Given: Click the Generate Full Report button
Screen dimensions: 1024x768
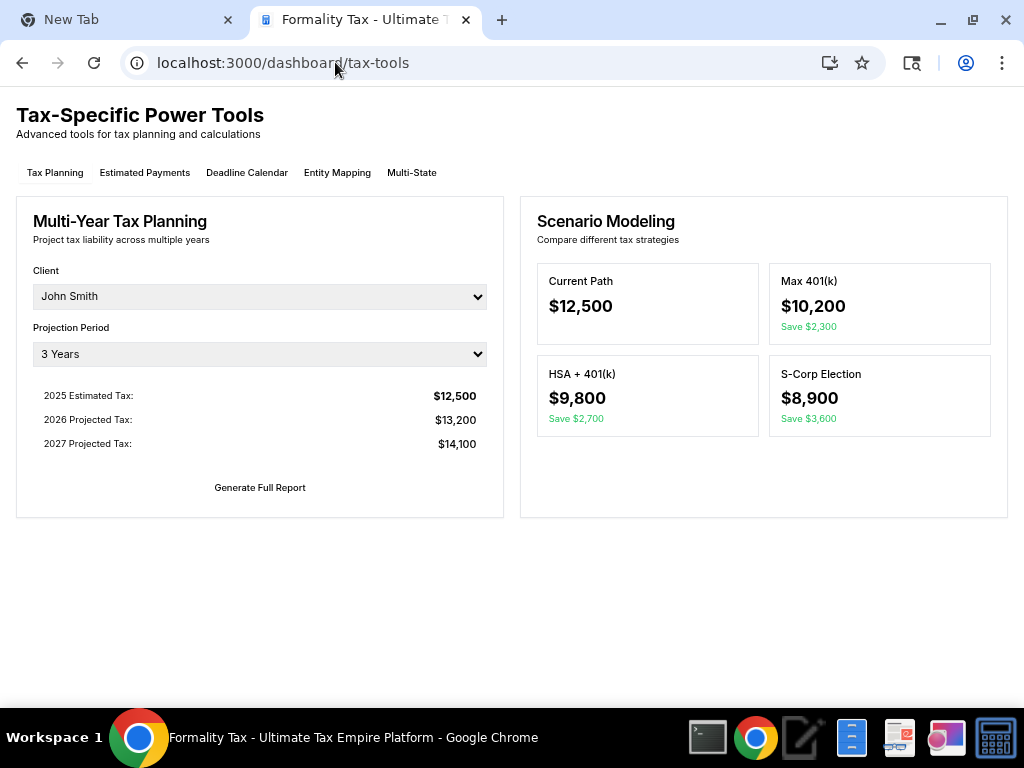Looking at the screenshot, I should click(x=260, y=488).
